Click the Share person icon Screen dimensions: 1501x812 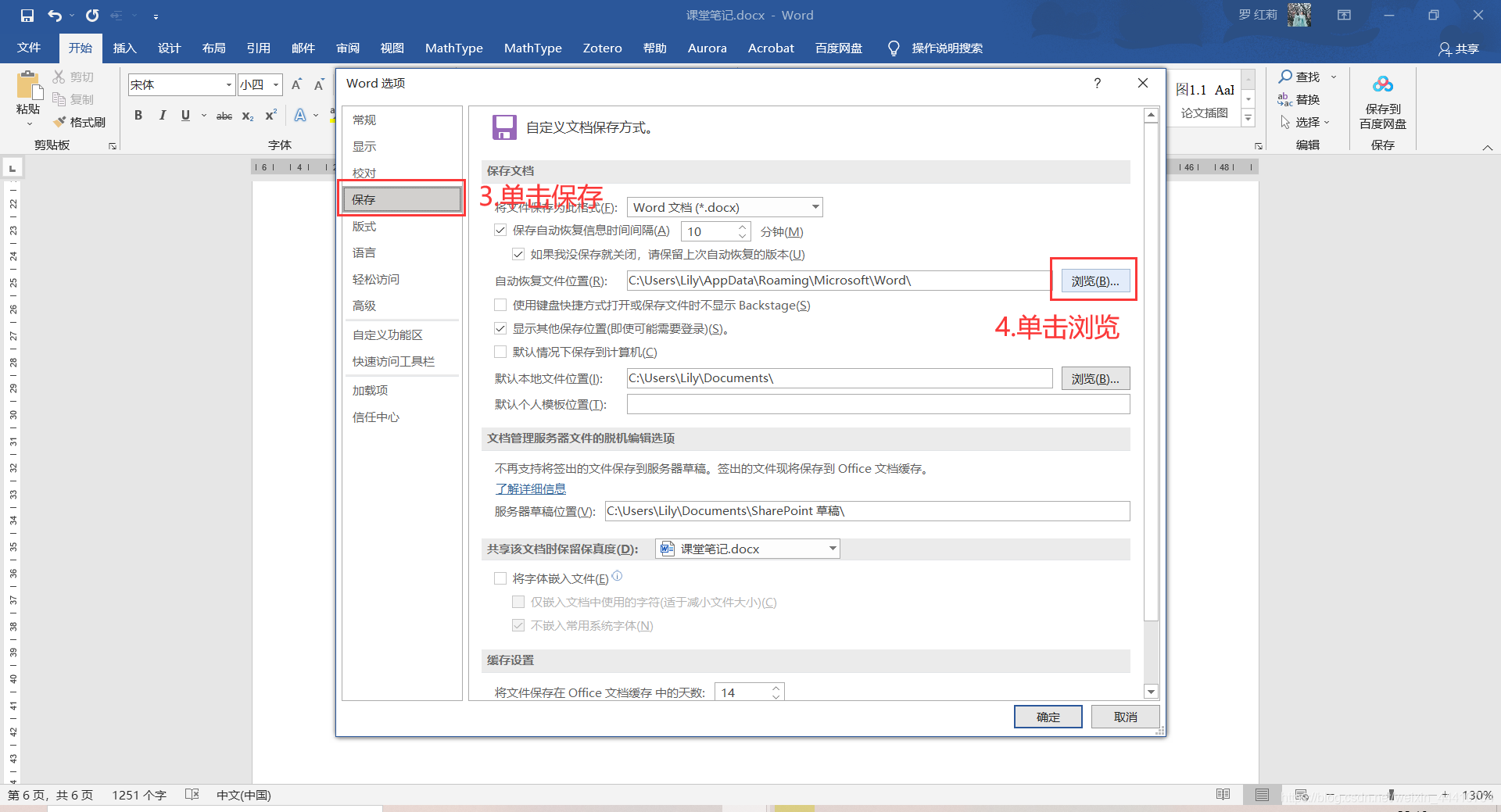pyautogui.click(x=1445, y=49)
